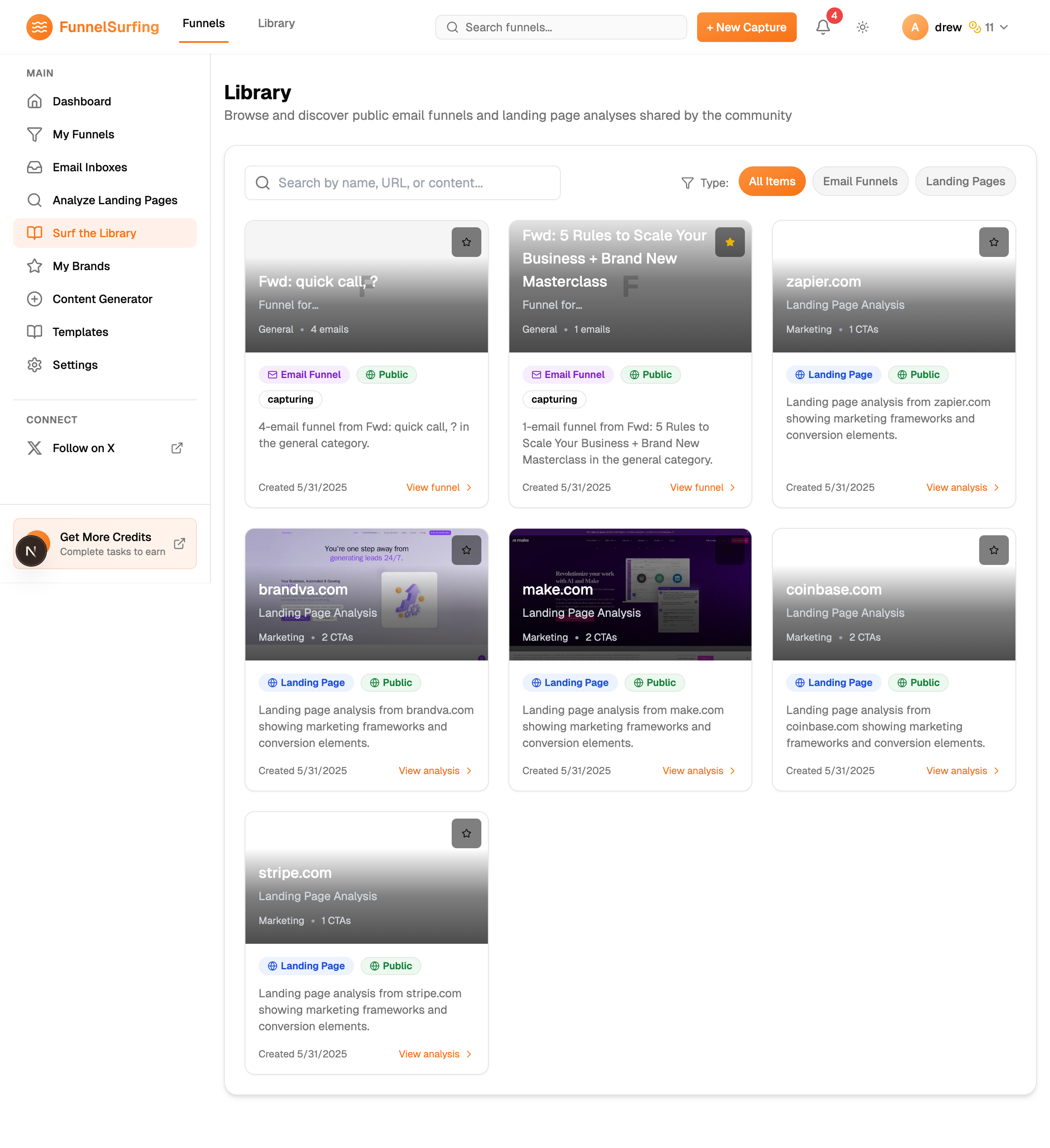Filter by Email Funnels
This screenshot has height=1148, width=1050.
click(x=860, y=181)
